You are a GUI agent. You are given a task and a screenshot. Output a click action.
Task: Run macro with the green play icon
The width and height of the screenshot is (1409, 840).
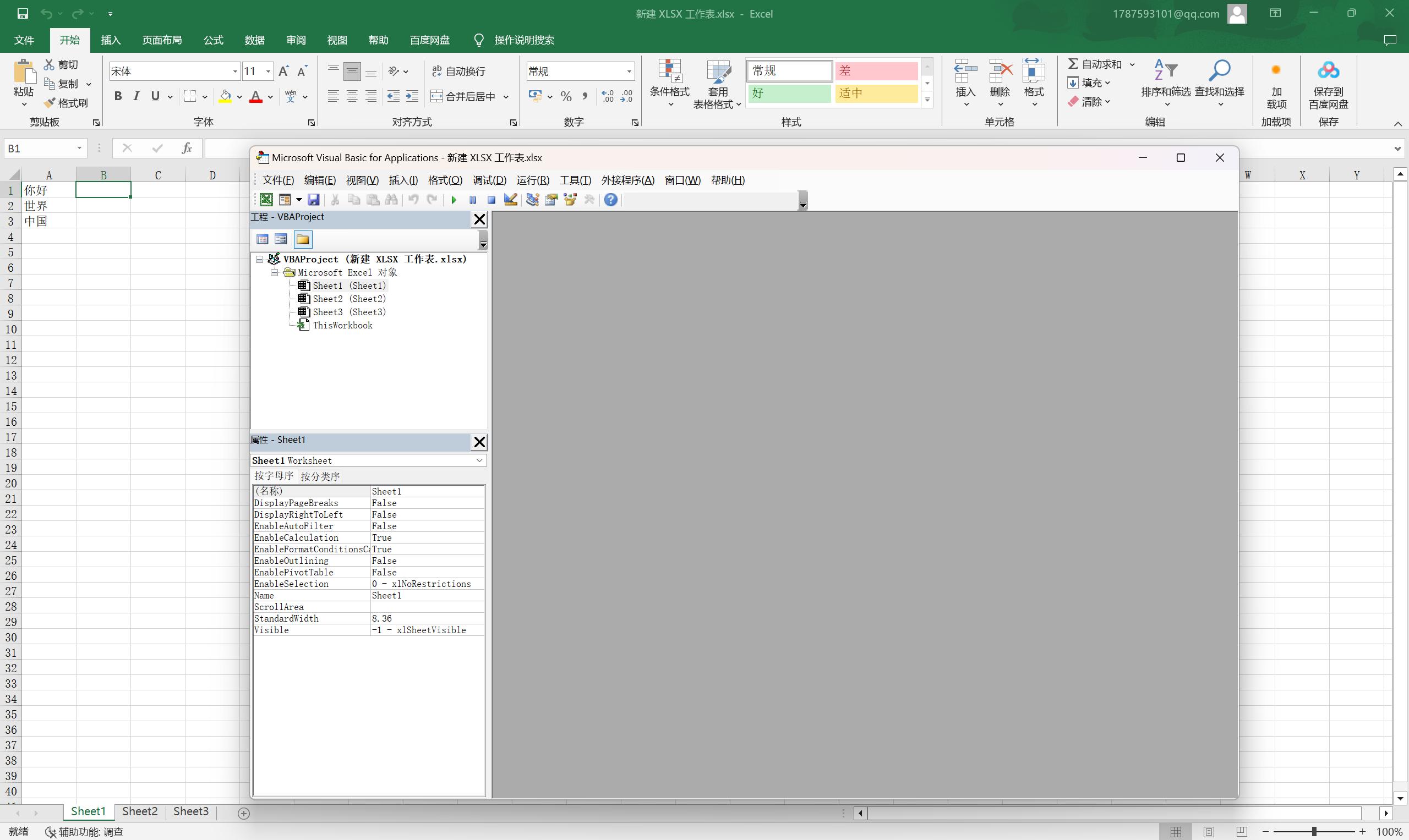point(454,200)
